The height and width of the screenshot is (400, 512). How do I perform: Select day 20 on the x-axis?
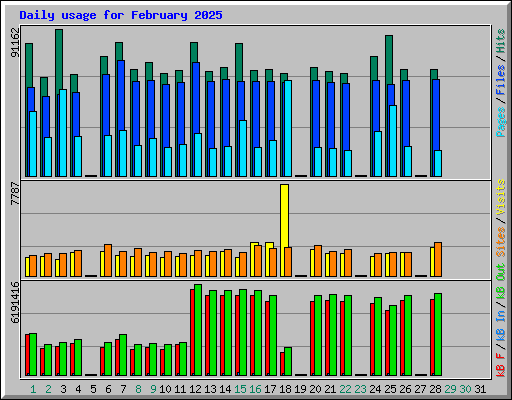coord(315,389)
